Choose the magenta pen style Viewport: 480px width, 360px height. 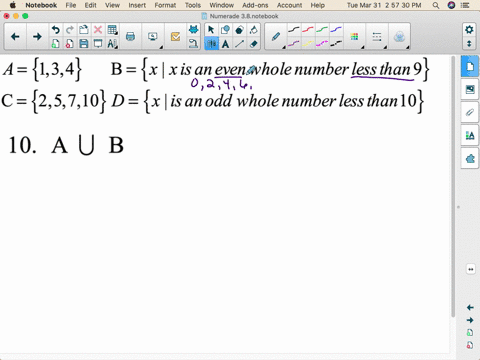tap(322, 43)
